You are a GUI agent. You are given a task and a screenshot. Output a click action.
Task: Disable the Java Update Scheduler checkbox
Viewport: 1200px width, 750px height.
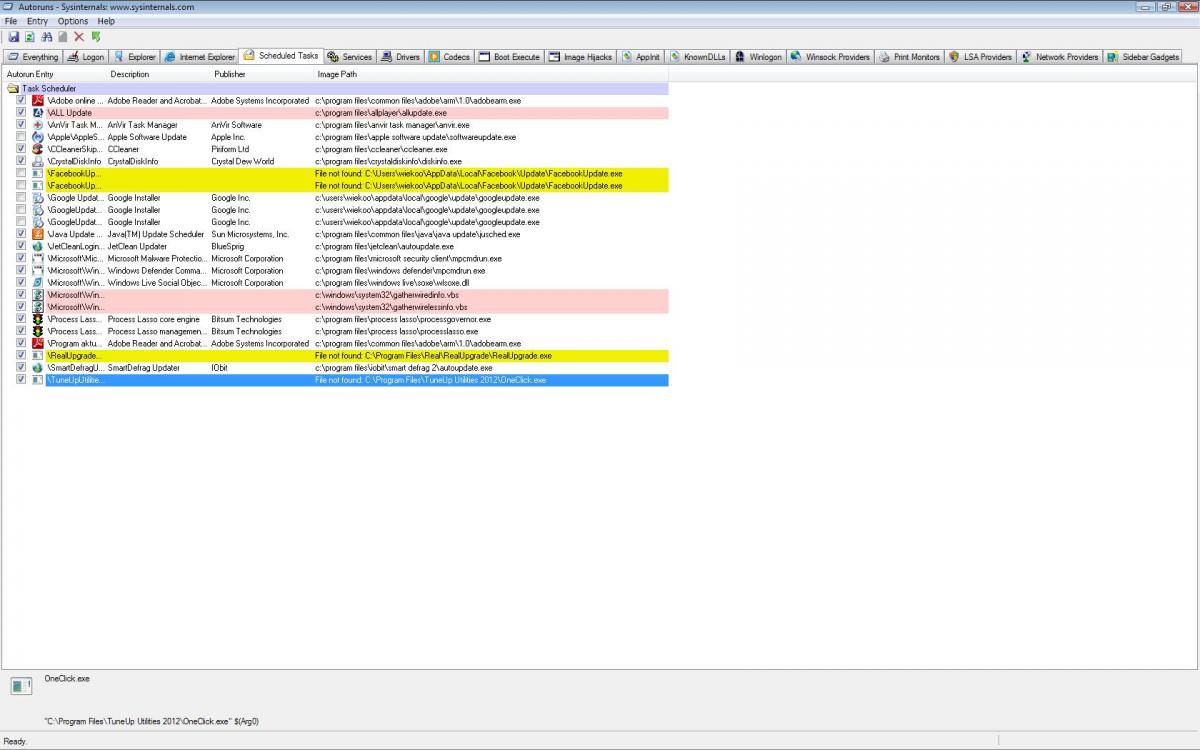(x=22, y=234)
